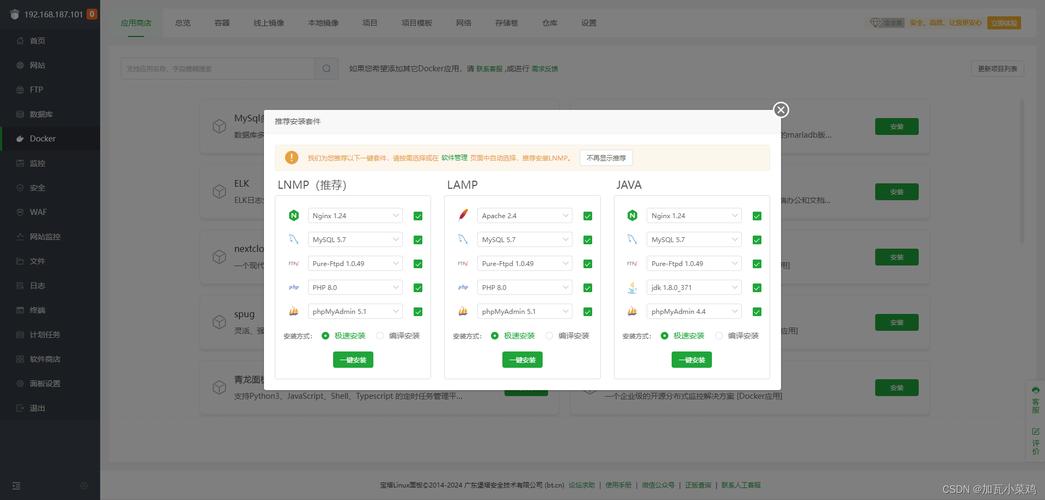Image resolution: width=1045 pixels, height=500 pixels.
Task: Click the sidebar collapse icon at bottom left
Action: pos(16,486)
